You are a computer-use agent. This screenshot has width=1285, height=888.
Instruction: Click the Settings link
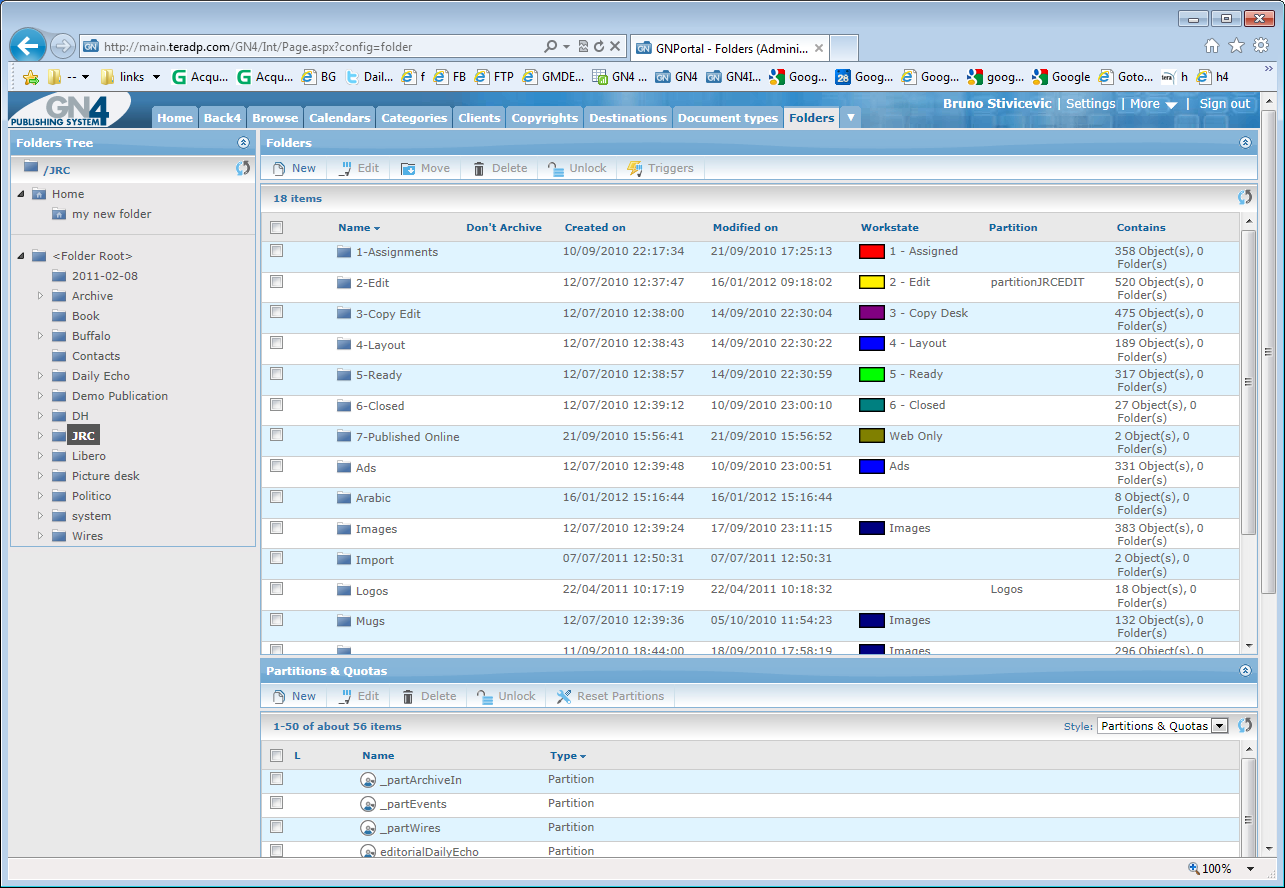click(1090, 104)
